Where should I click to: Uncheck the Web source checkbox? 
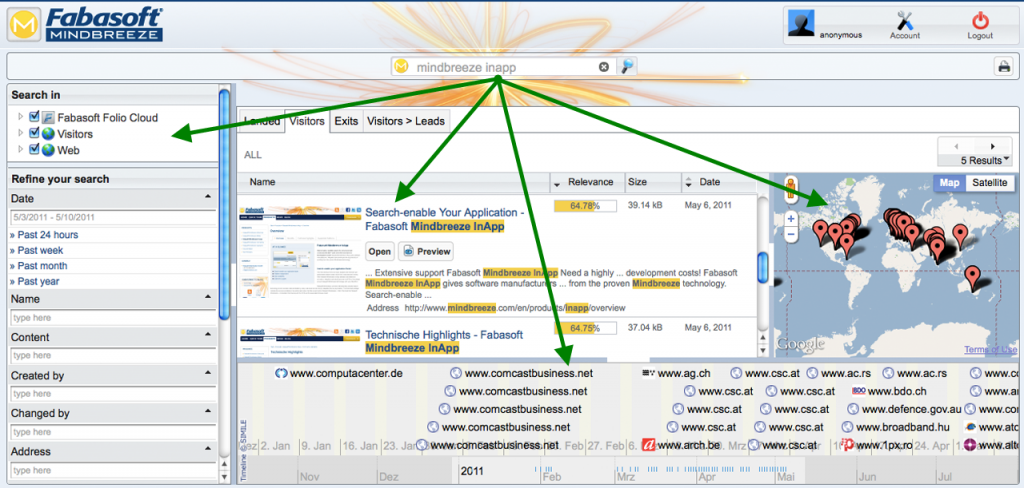pos(35,149)
